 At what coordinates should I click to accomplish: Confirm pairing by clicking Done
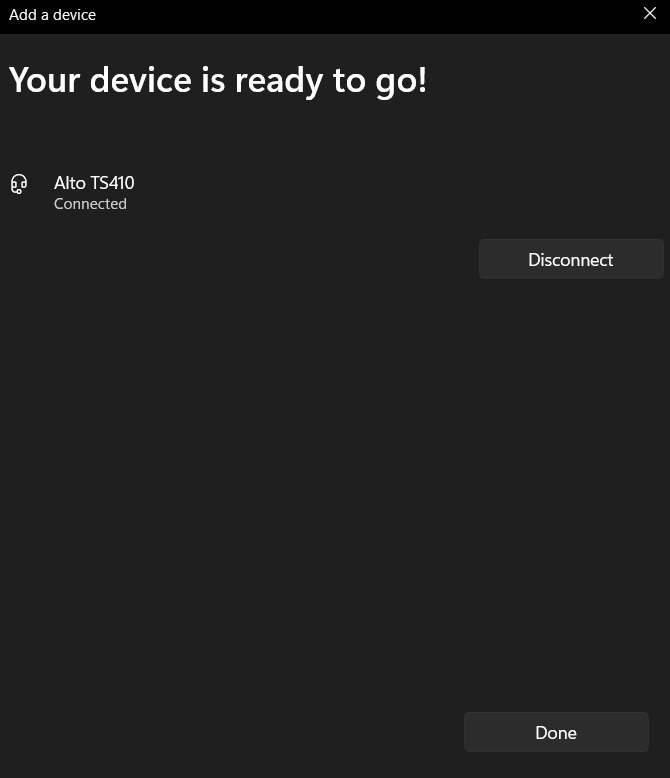click(x=556, y=732)
